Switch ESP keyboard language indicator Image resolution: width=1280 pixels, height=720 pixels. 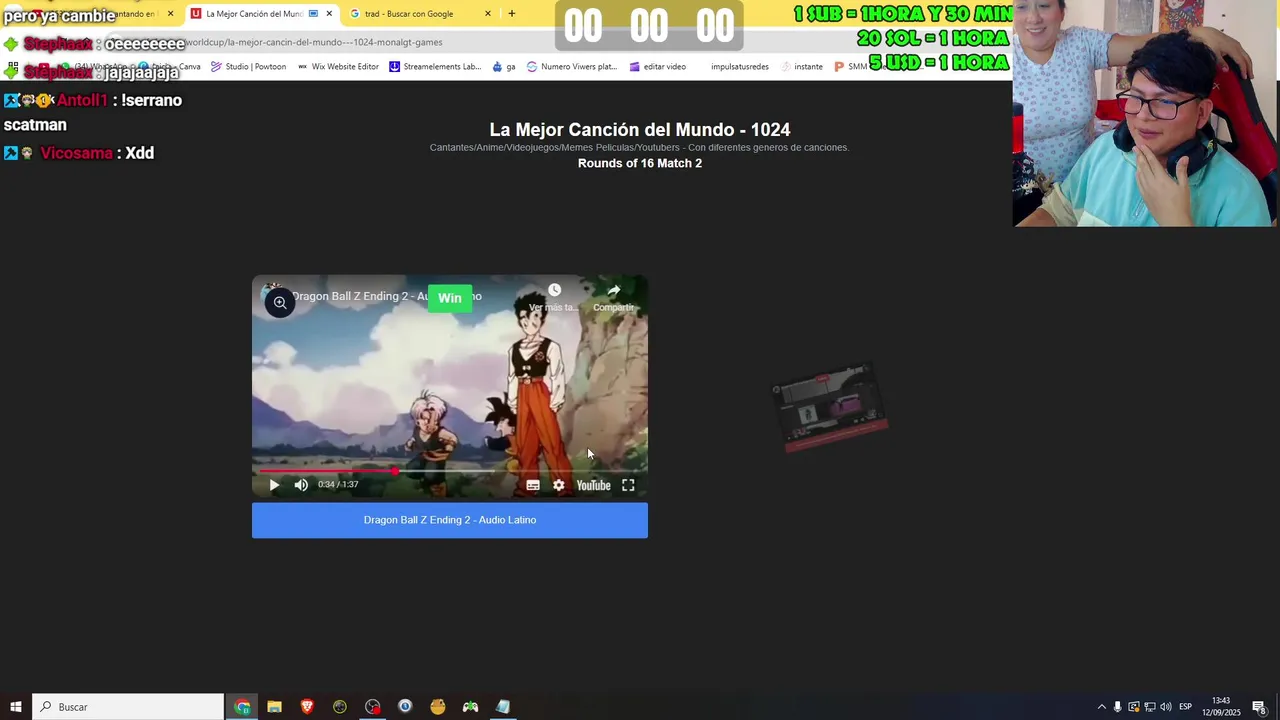click(1185, 707)
